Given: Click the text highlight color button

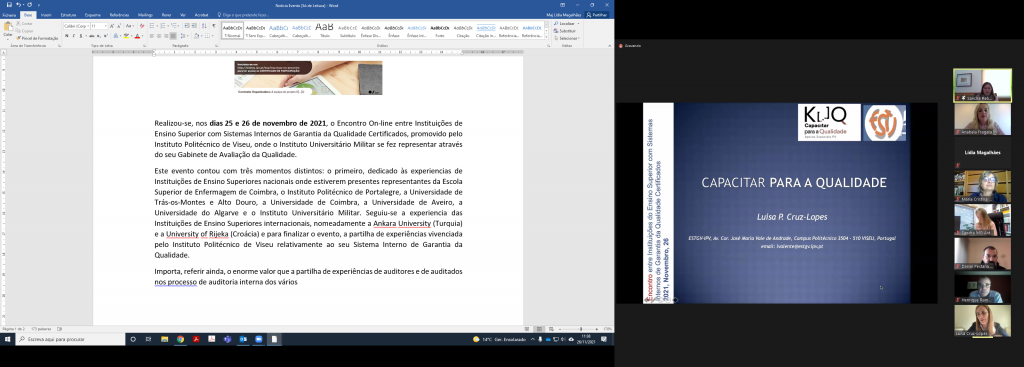Looking at the screenshot, I should [126, 36].
